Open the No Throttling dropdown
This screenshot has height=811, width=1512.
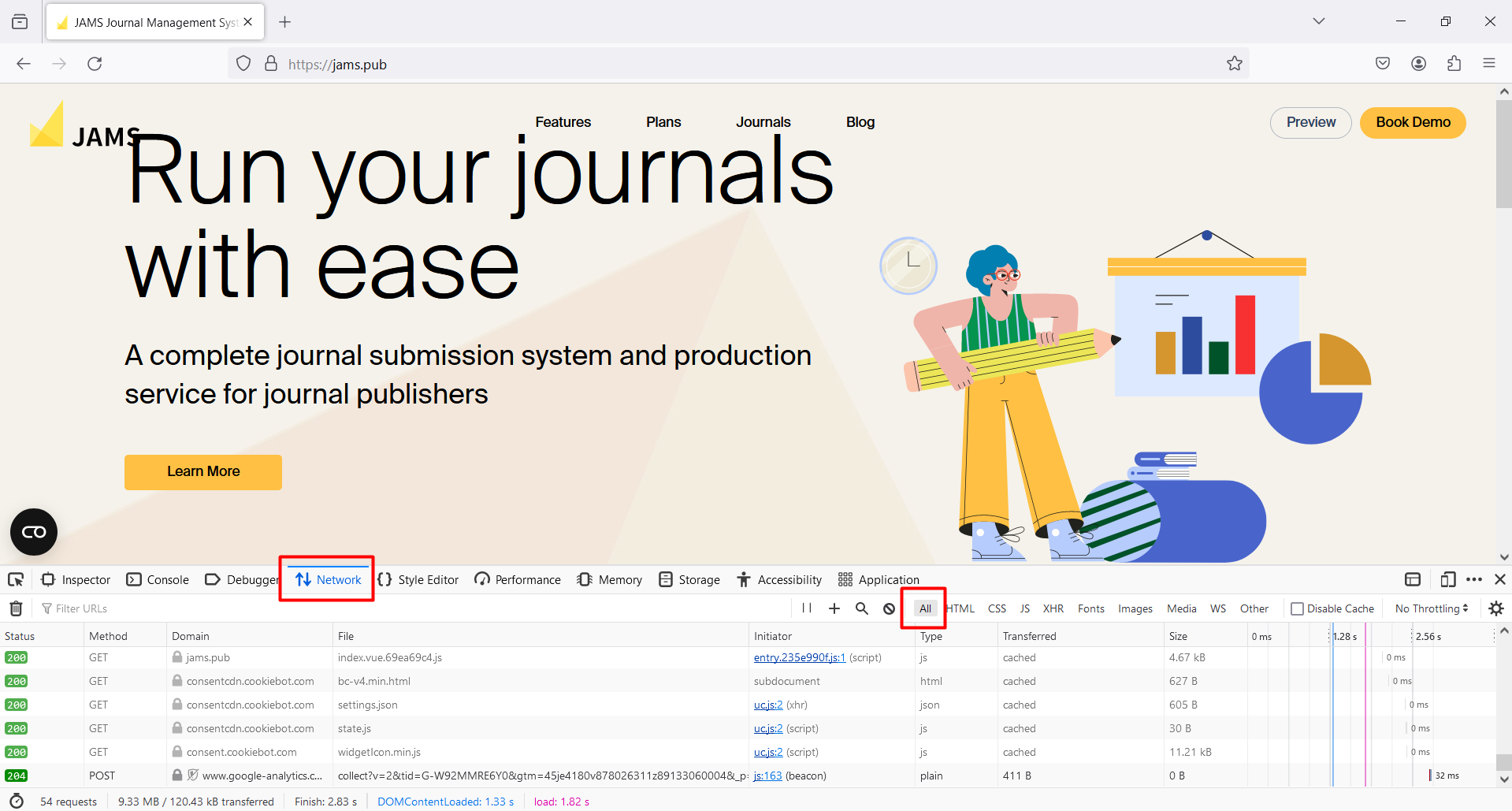(1431, 608)
